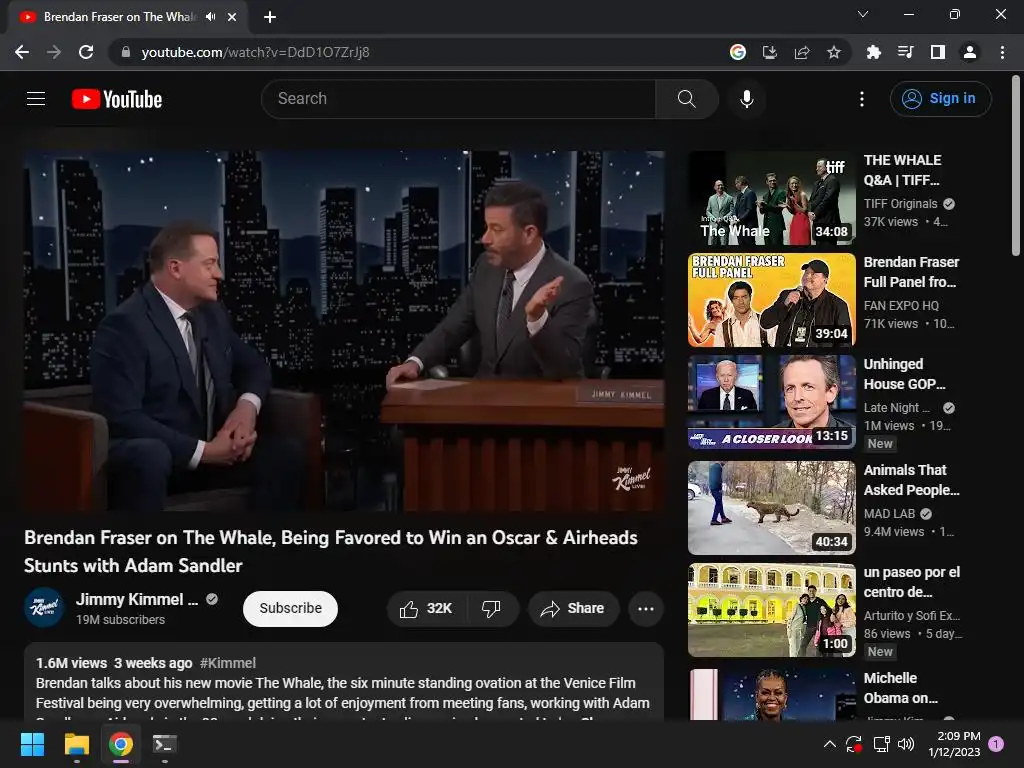1024x768 pixels.
Task: Open 'Unhinged House GOP' video title
Action: [904, 374]
